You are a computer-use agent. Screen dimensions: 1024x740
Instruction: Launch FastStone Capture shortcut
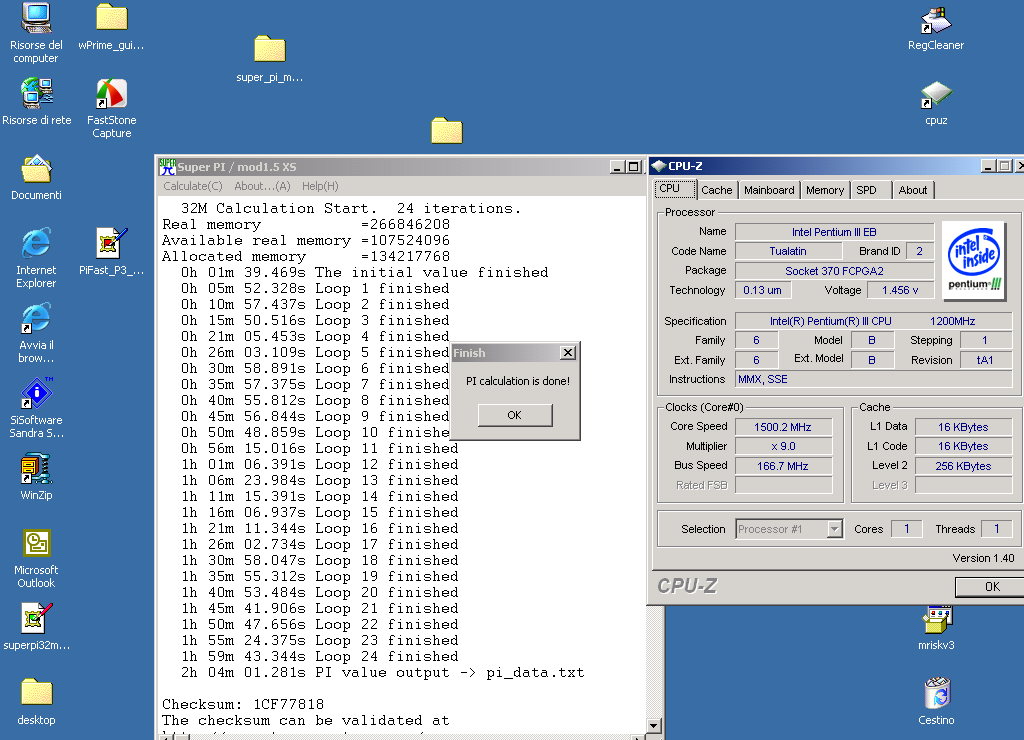112,108
